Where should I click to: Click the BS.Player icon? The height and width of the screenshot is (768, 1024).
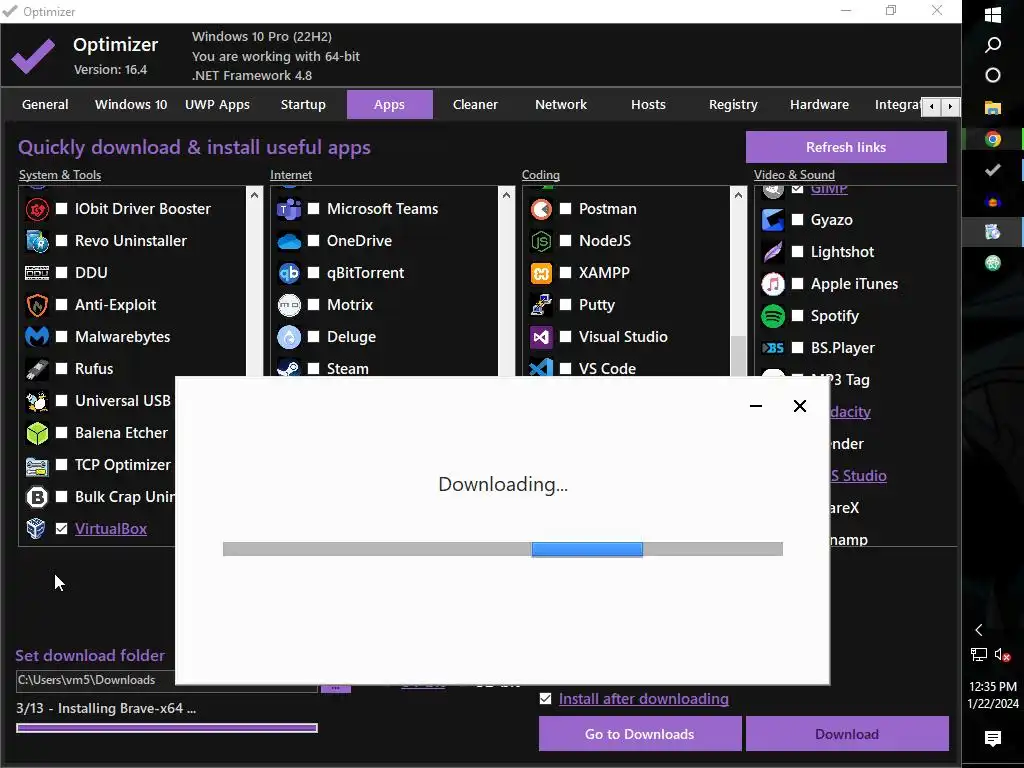[773, 348]
